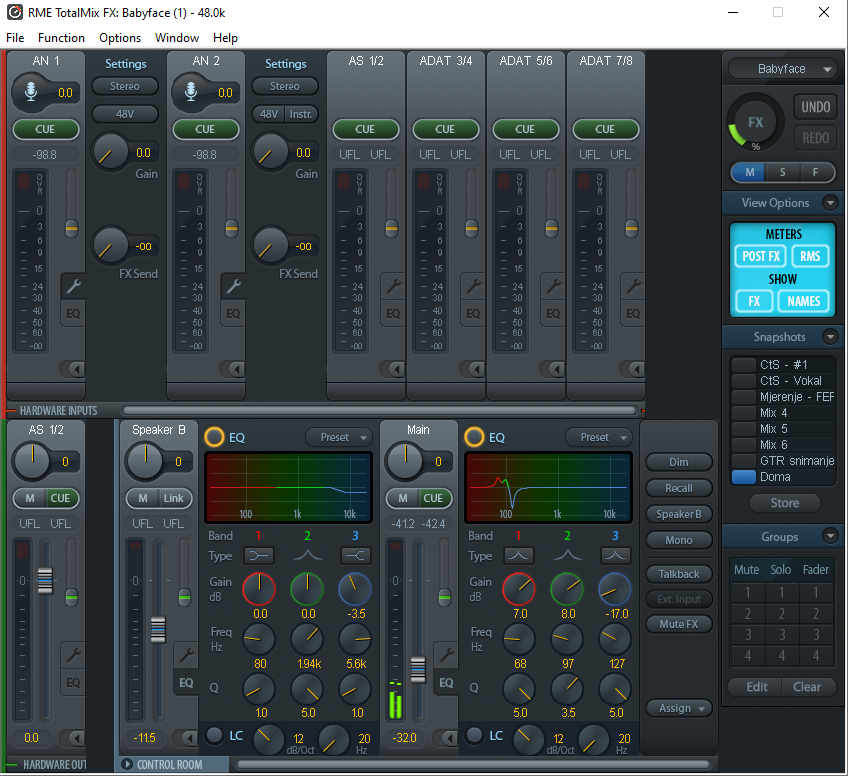Open AN 2 channel settings wrench
Image resolution: width=848 pixels, height=776 pixels.
(233, 286)
